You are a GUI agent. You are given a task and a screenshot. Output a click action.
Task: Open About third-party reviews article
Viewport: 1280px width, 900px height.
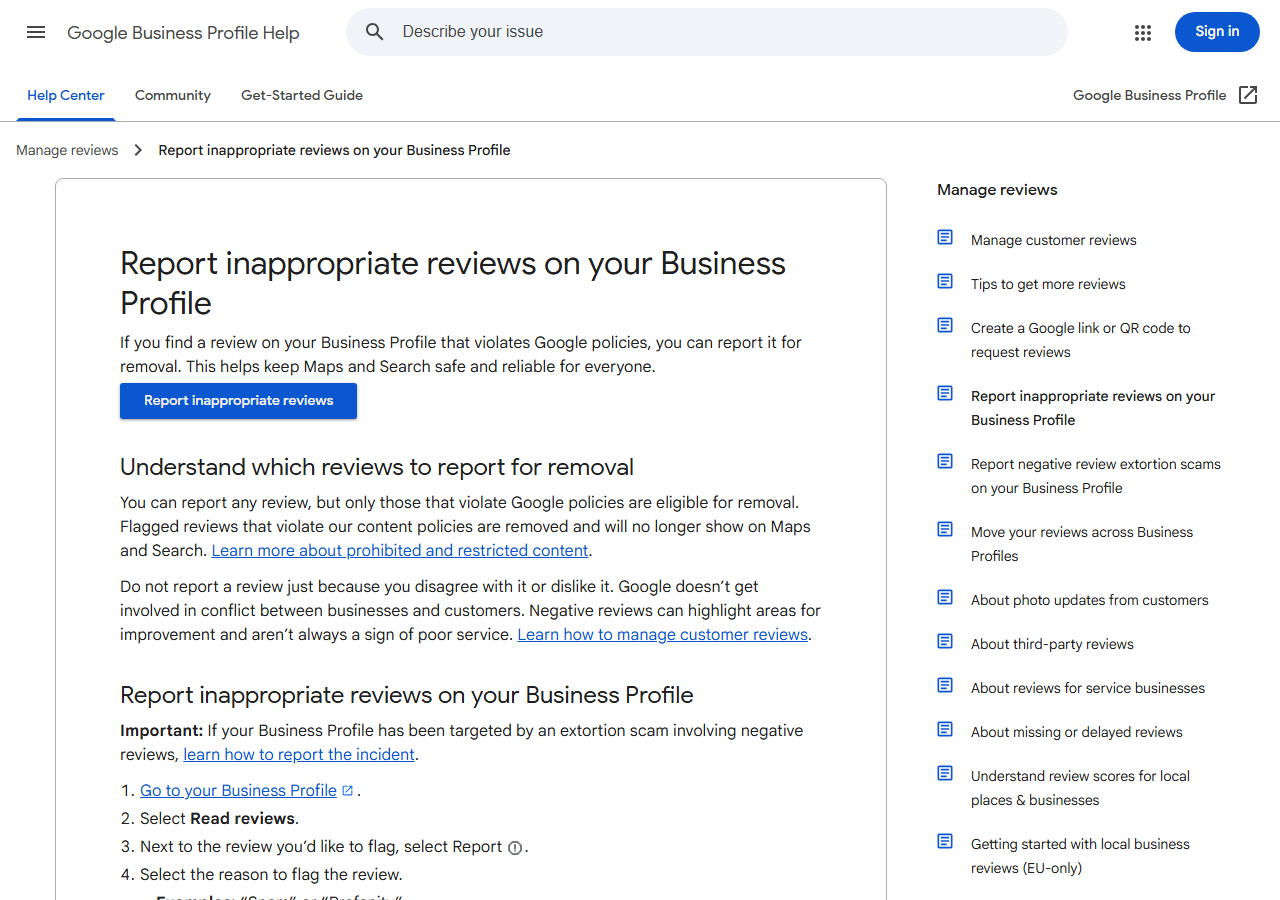pyautogui.click(x=1052, y=644)
